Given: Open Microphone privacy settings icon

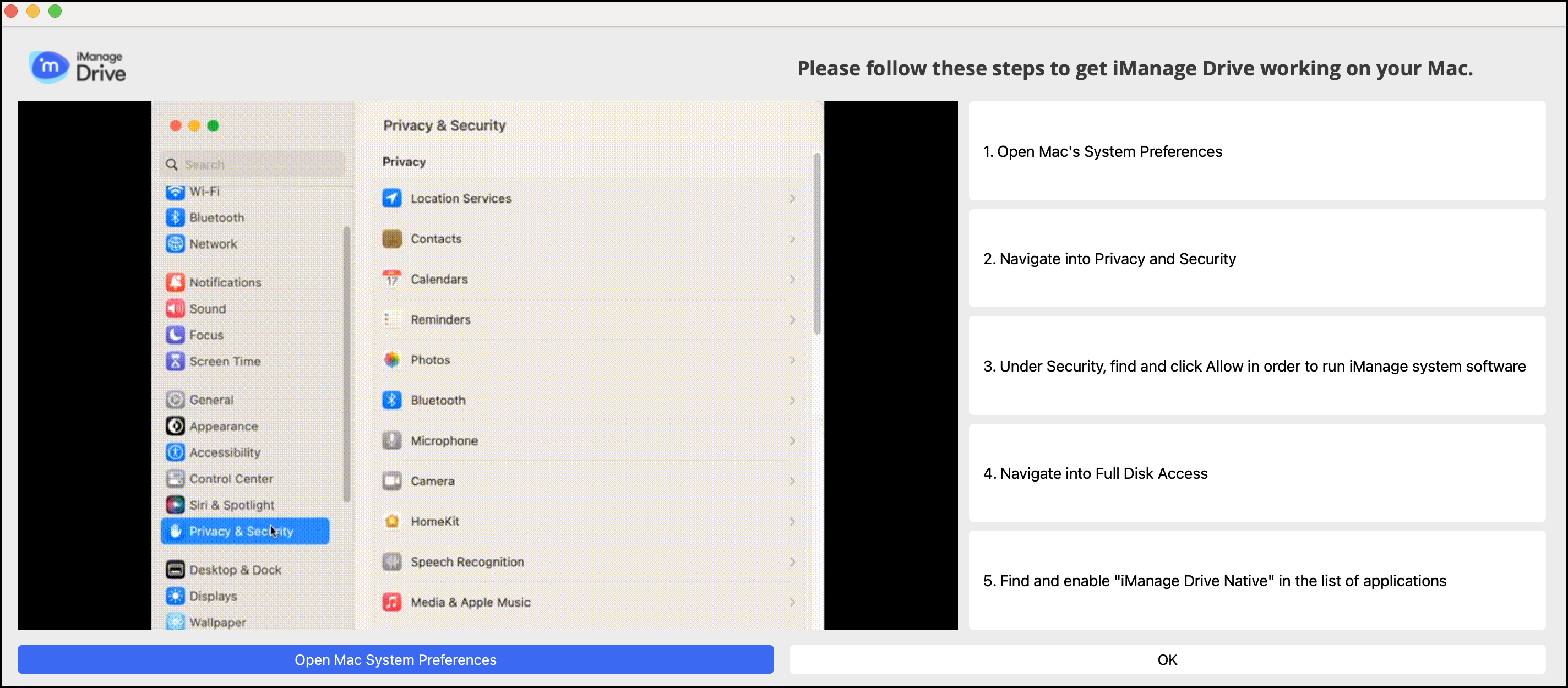Looking at the screenshot, I should 393,440.
